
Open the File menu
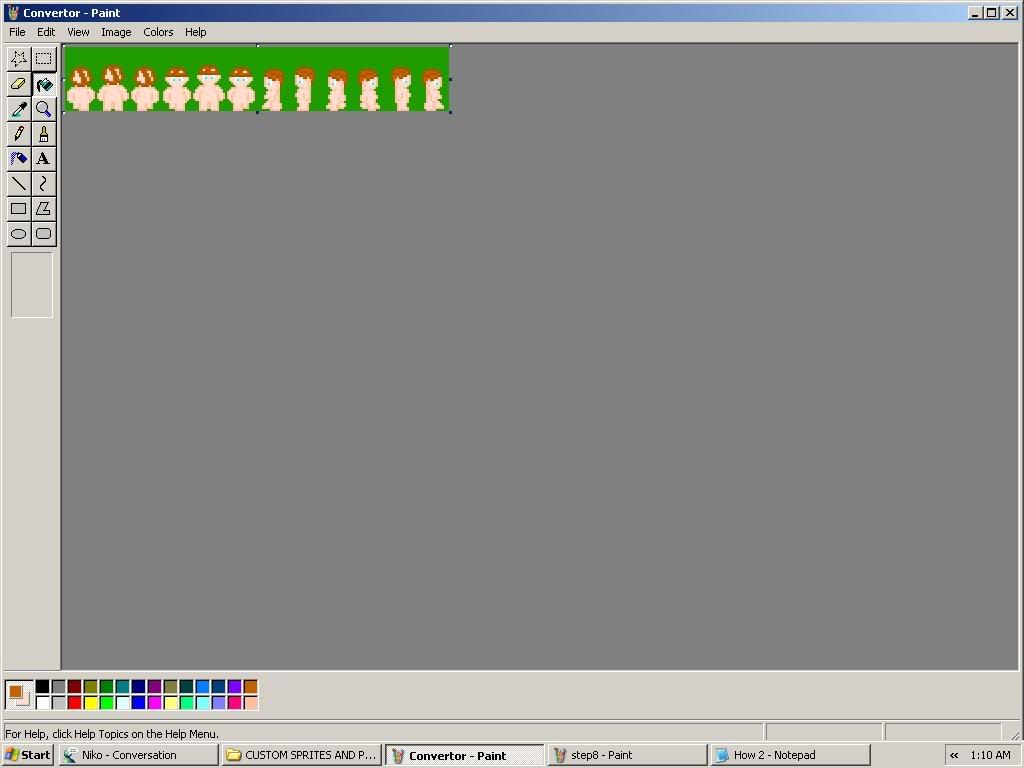point(17,32)
